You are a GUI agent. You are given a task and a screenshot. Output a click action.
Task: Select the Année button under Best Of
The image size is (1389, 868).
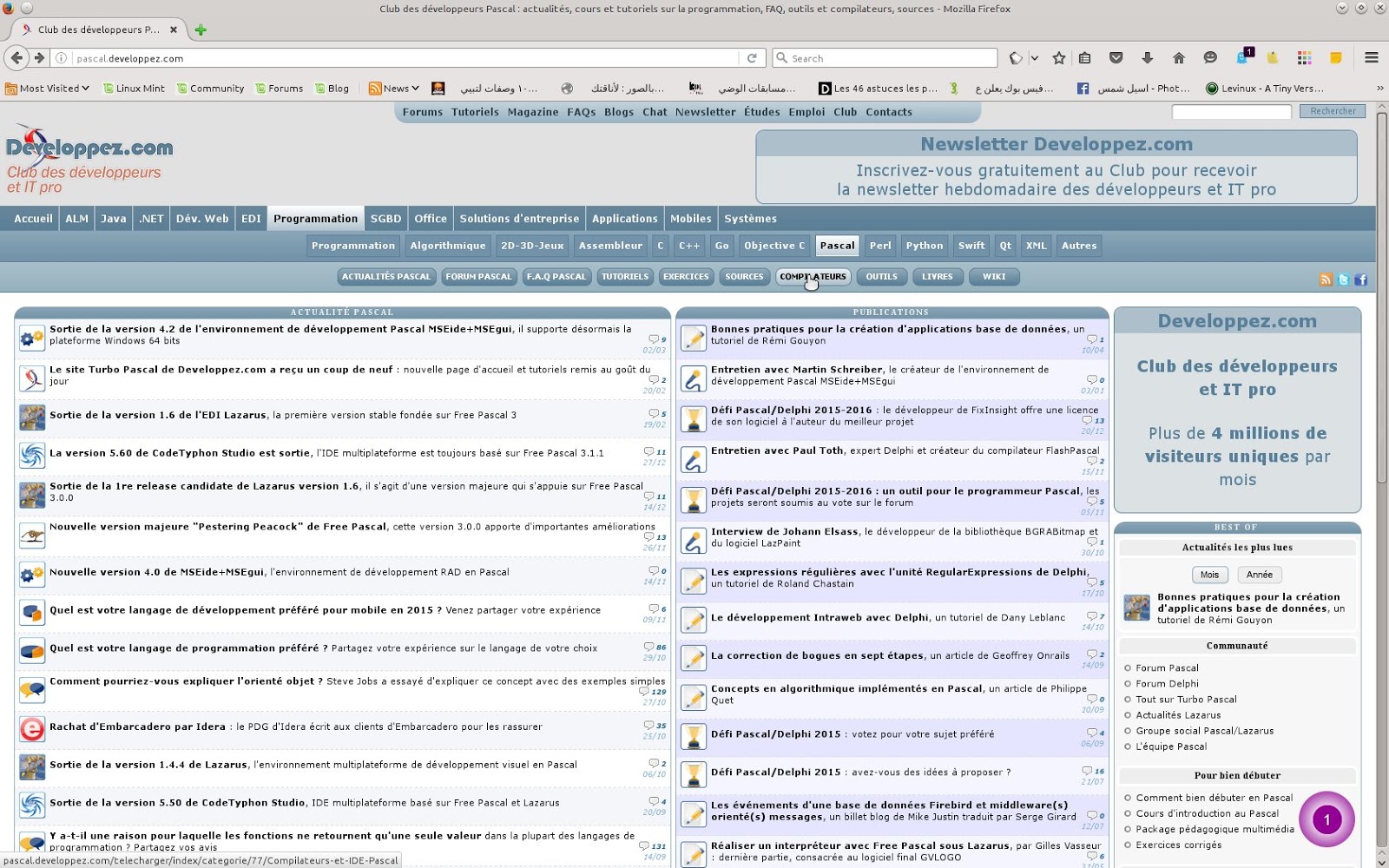pos(1259,575)
